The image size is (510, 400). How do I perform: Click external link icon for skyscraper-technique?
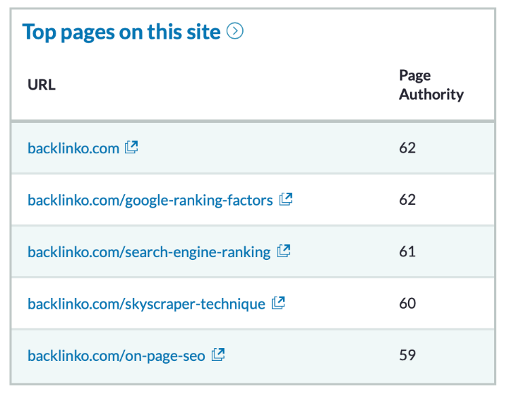coord(278,303)
